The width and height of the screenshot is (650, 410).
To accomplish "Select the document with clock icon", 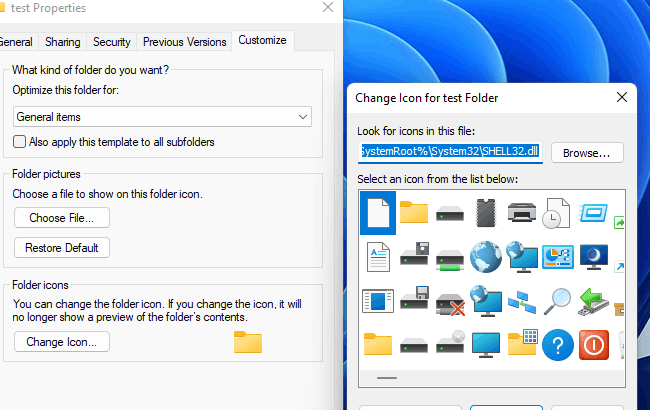I will 557,213.
